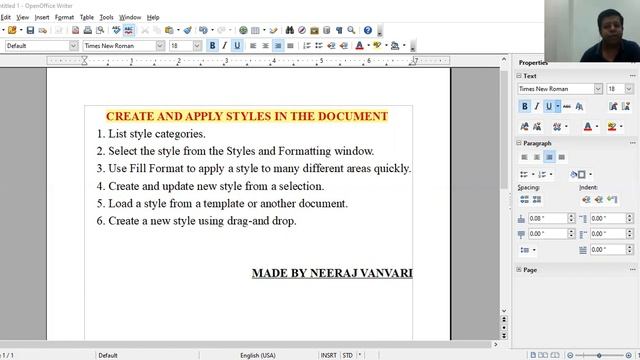Click the Print file directly icon
Screen dimensions: 640x360
point(87,30)
